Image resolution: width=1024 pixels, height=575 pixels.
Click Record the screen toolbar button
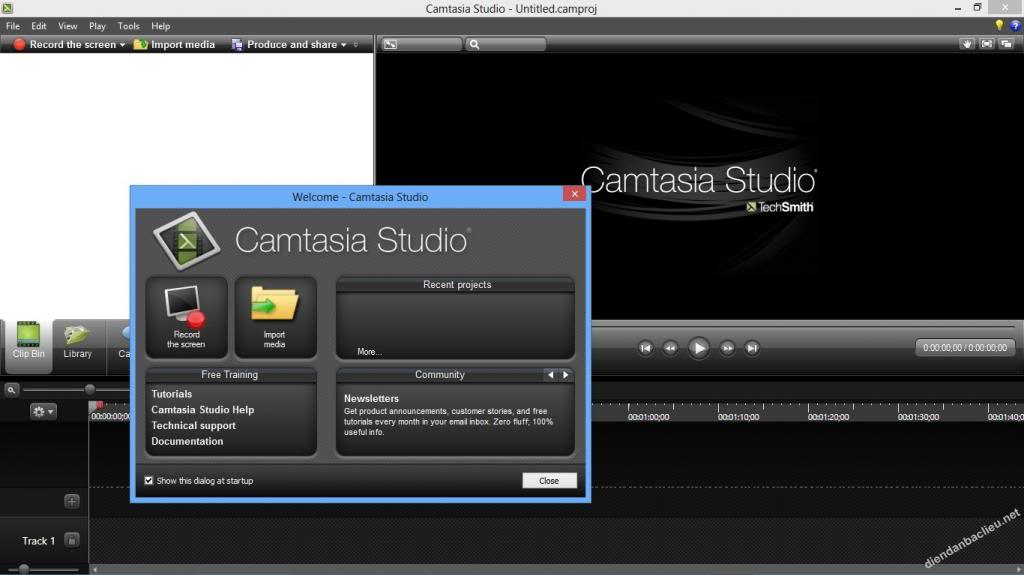(65, 44)
